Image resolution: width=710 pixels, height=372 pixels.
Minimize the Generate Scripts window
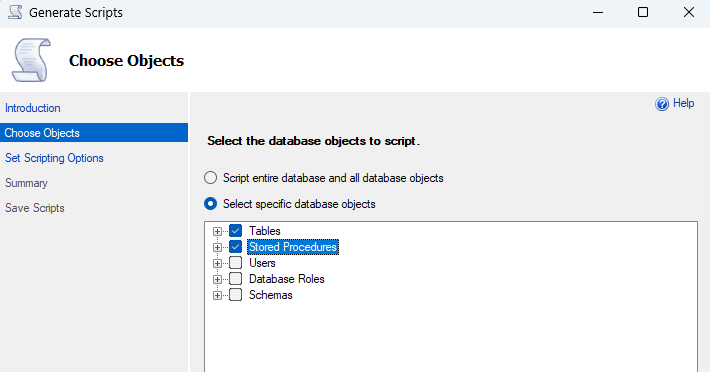pos(598,12)
